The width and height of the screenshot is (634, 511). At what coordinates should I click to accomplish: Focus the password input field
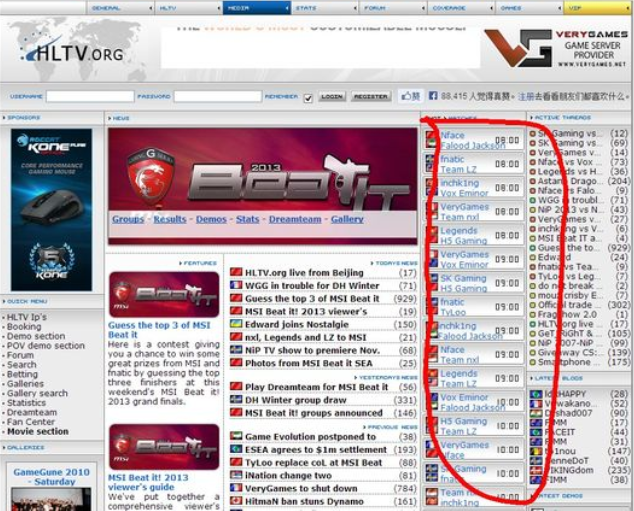tap(218, 96)
